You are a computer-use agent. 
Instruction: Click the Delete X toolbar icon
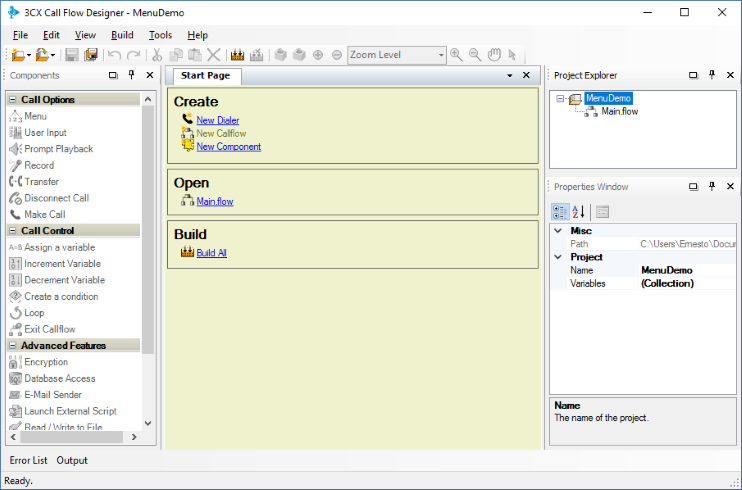click(x=214, y=55)
